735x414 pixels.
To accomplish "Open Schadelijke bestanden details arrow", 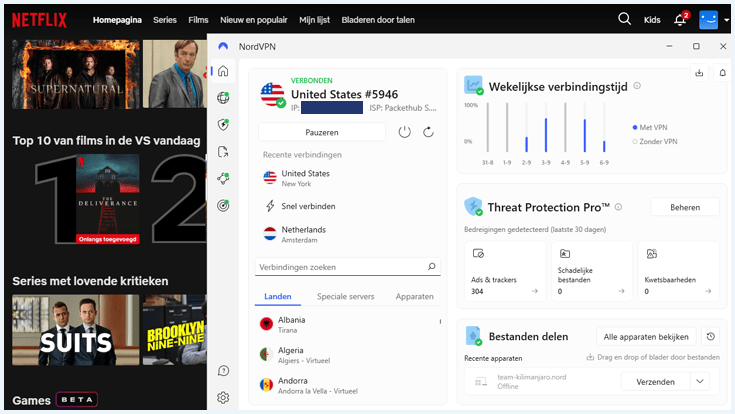I will click(x=622, y=291).
